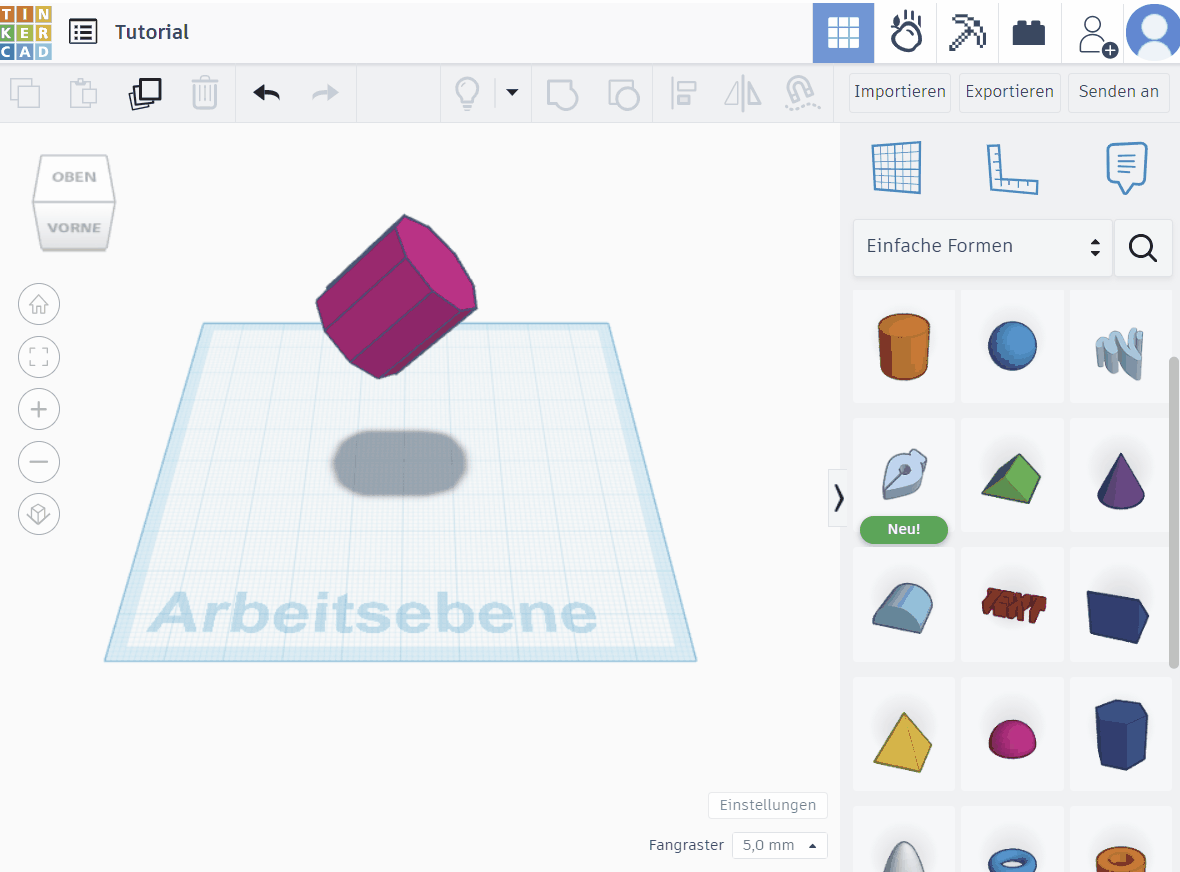This screenshot has width=1180, height=872.
Task: Collapse the shapes panel with the chevron
Action: tap(838, 497)
